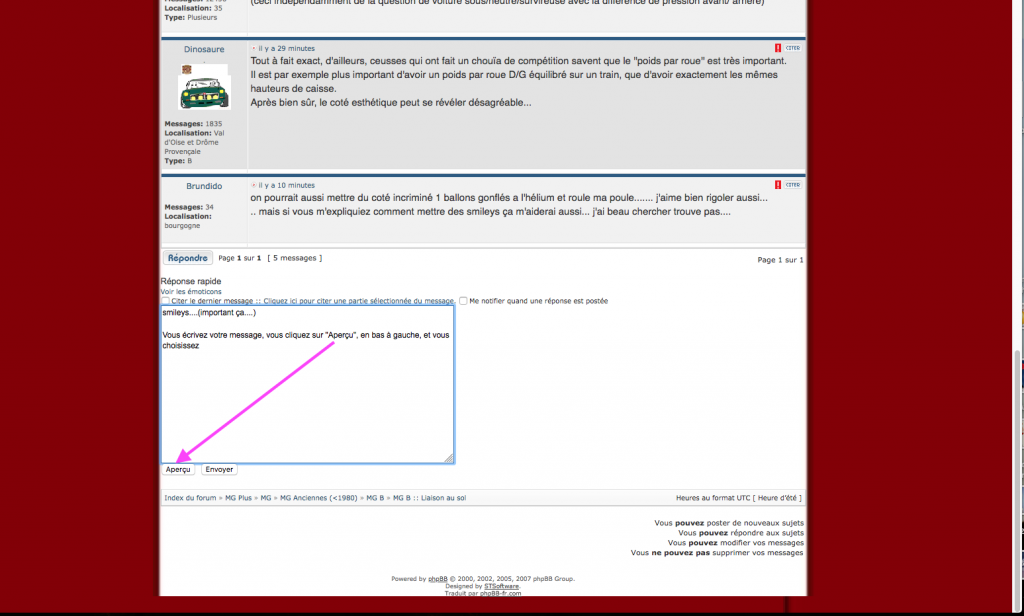Open "MG Anciennes (<1980)" breadcrumb link
1024x616 pixels.
click(x=319, y=498)
